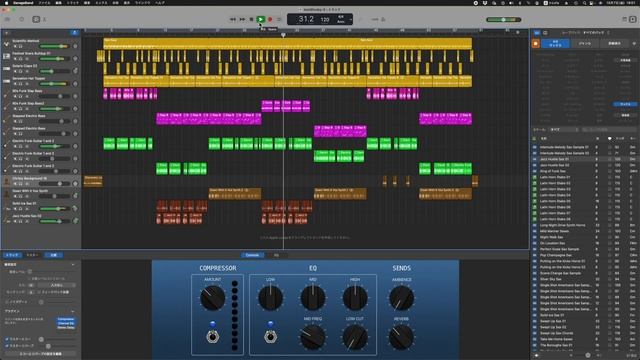640x360 pixels.
Task: Select the Genre filter tab in loop browser
Action: tap(584, 43)
